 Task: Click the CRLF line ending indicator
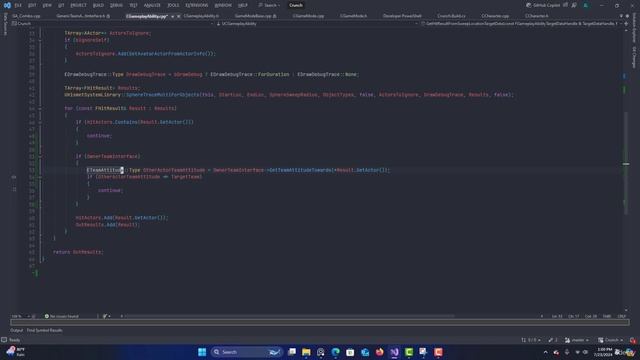click(621, 316)
